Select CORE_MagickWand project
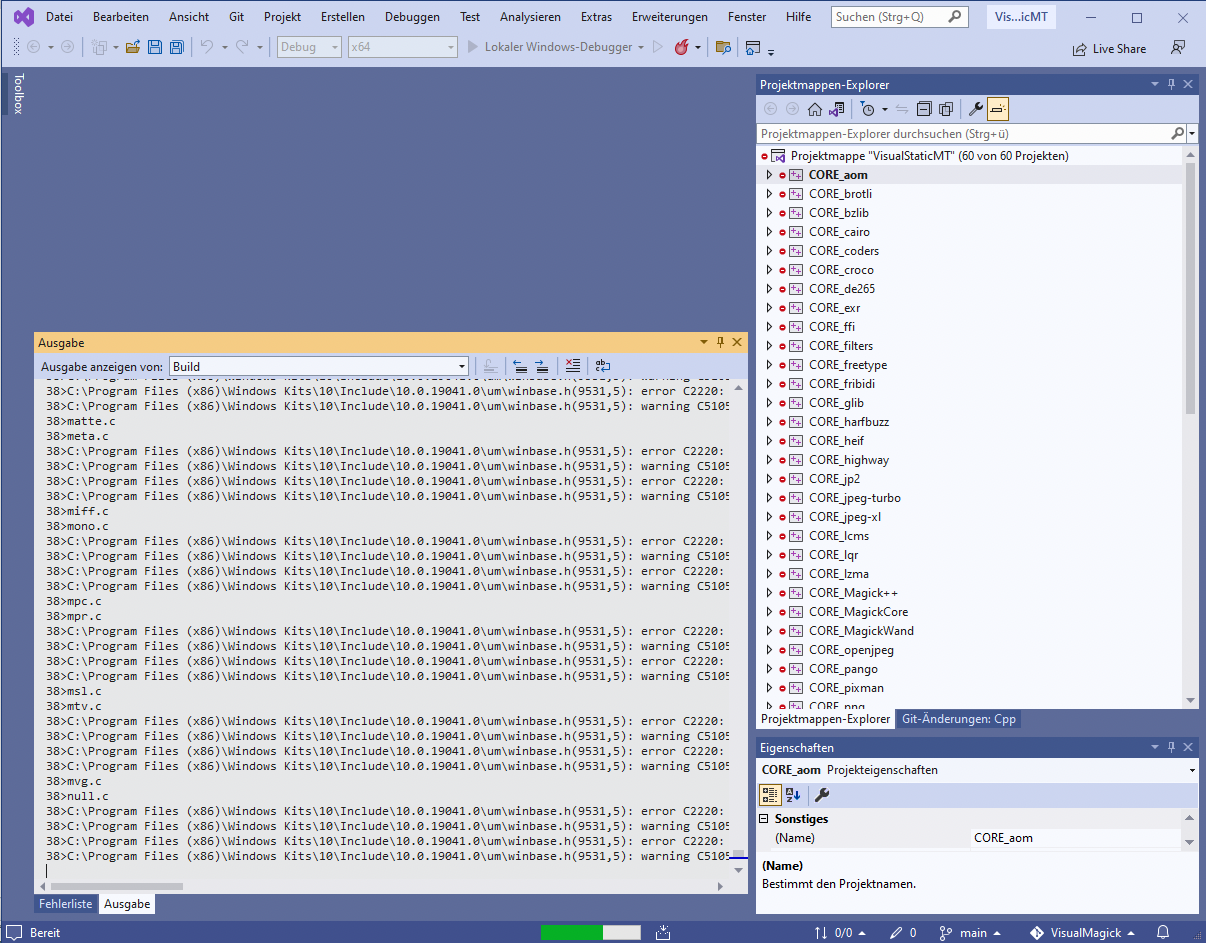This screenshot has height=943, width=1206. (861, 631)
